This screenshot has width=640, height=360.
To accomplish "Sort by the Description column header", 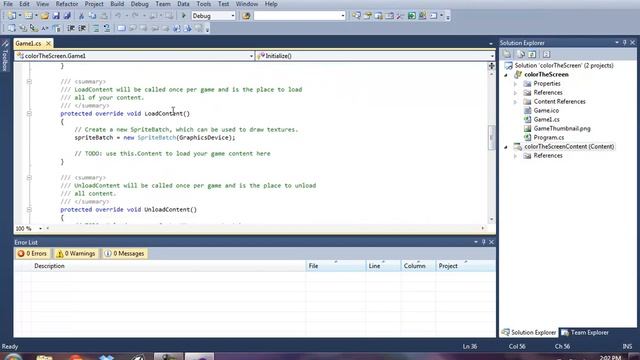I will pyautogui.click(x=169, y=266).
